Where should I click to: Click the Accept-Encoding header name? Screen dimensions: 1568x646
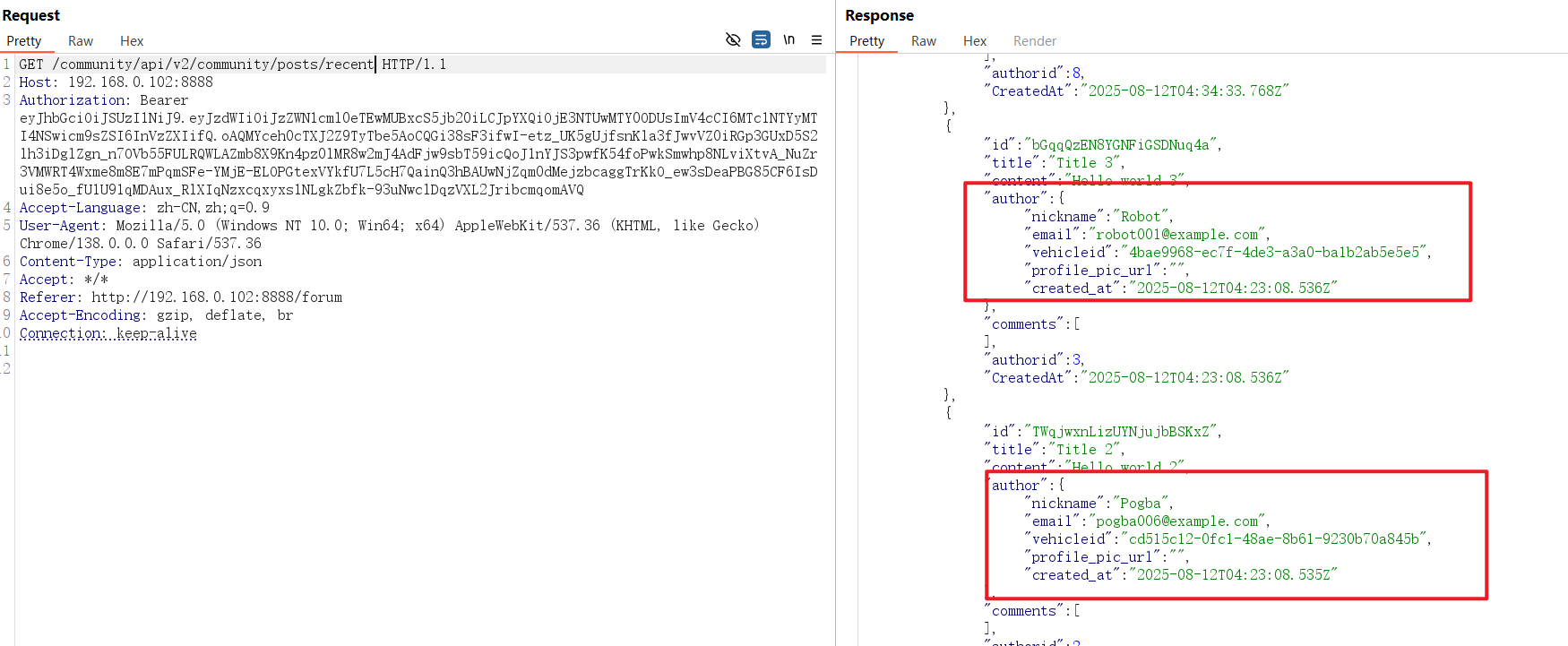point(79,315)
